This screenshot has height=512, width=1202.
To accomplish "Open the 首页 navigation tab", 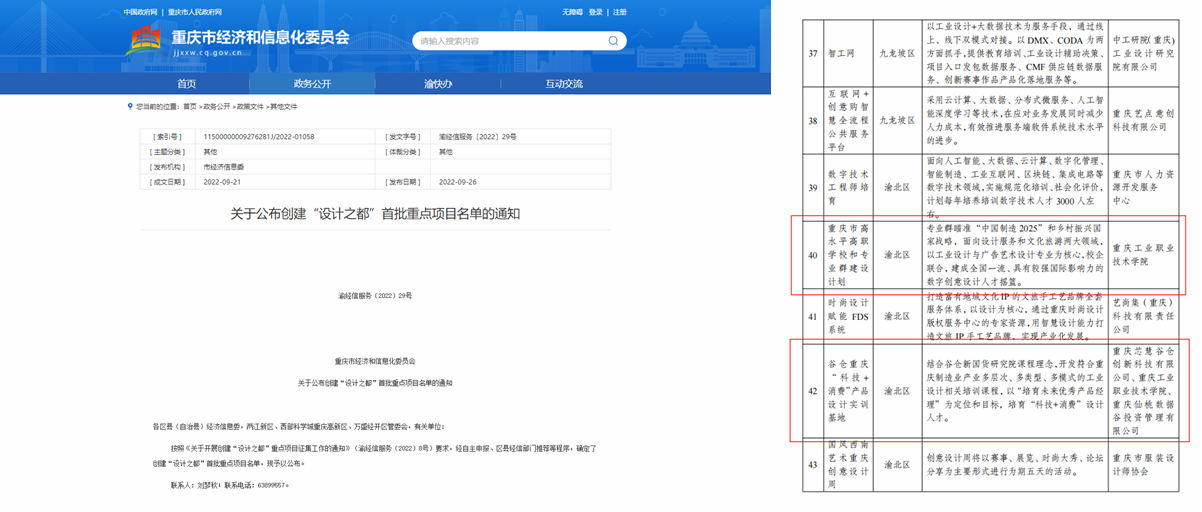I will point(187,83).
